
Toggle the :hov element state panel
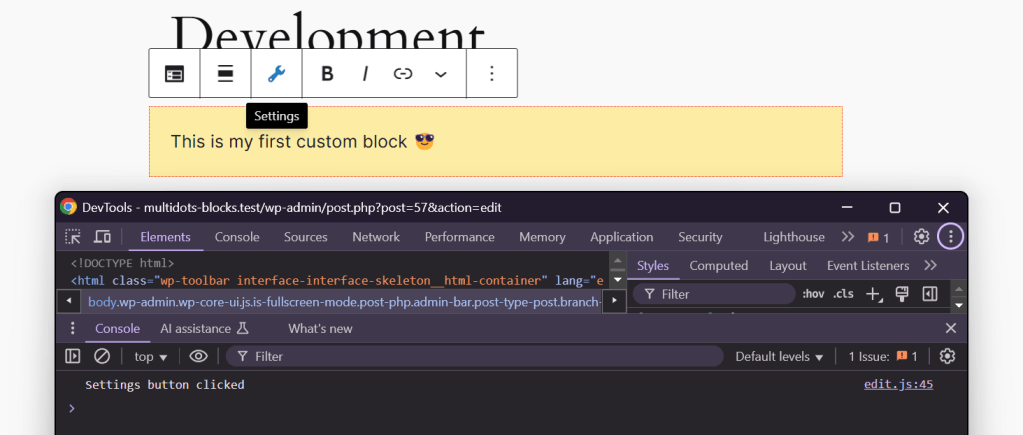(x=814, y=294)
